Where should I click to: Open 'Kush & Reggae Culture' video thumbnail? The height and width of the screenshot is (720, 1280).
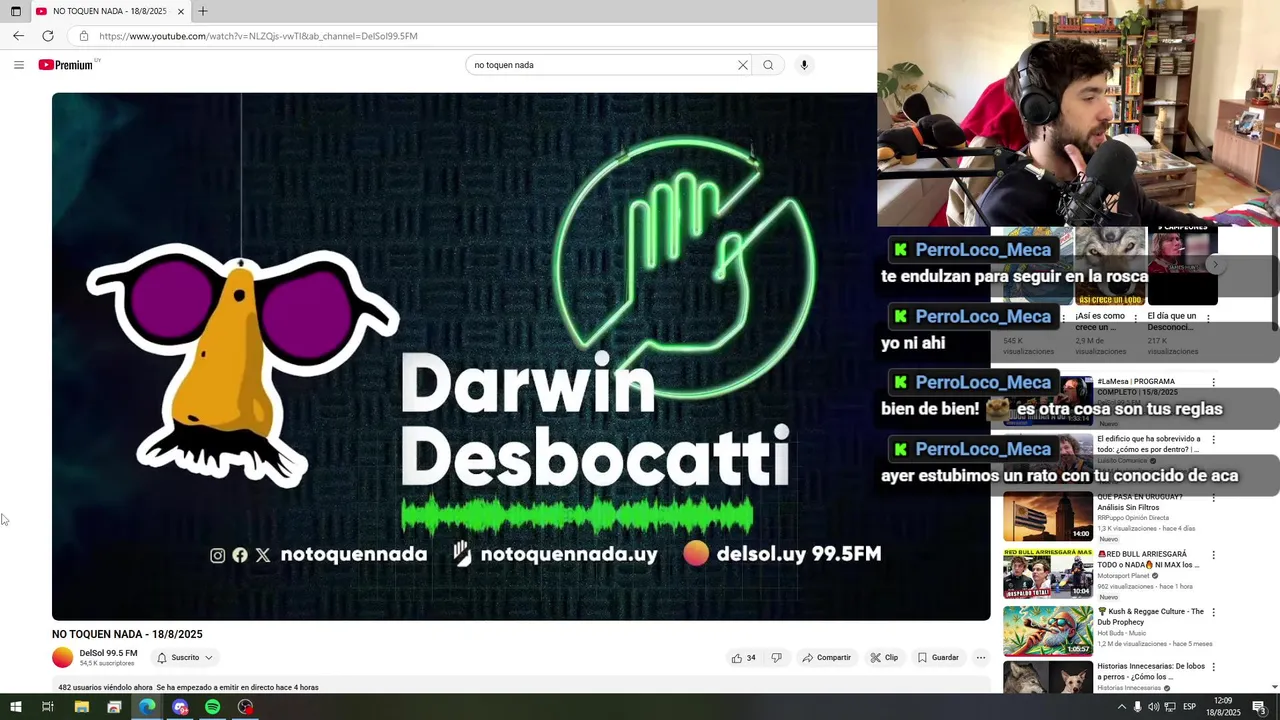1048,630
